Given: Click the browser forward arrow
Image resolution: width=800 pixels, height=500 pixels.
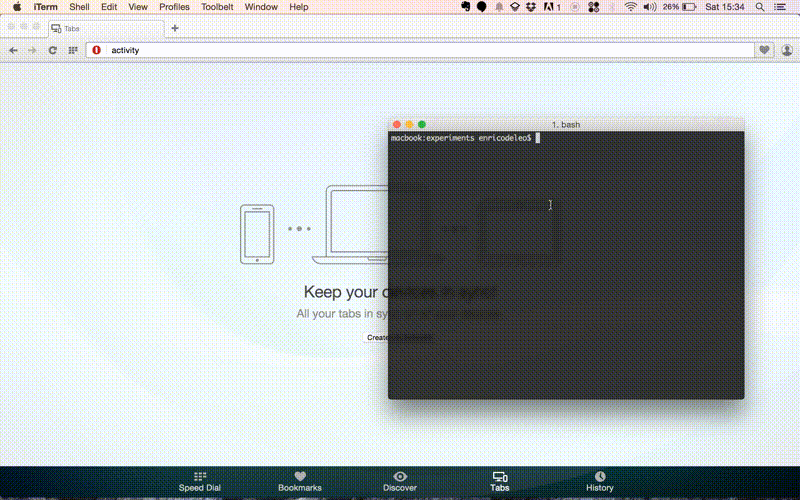Looking at the screenshot, I should [x=33, y=50].
